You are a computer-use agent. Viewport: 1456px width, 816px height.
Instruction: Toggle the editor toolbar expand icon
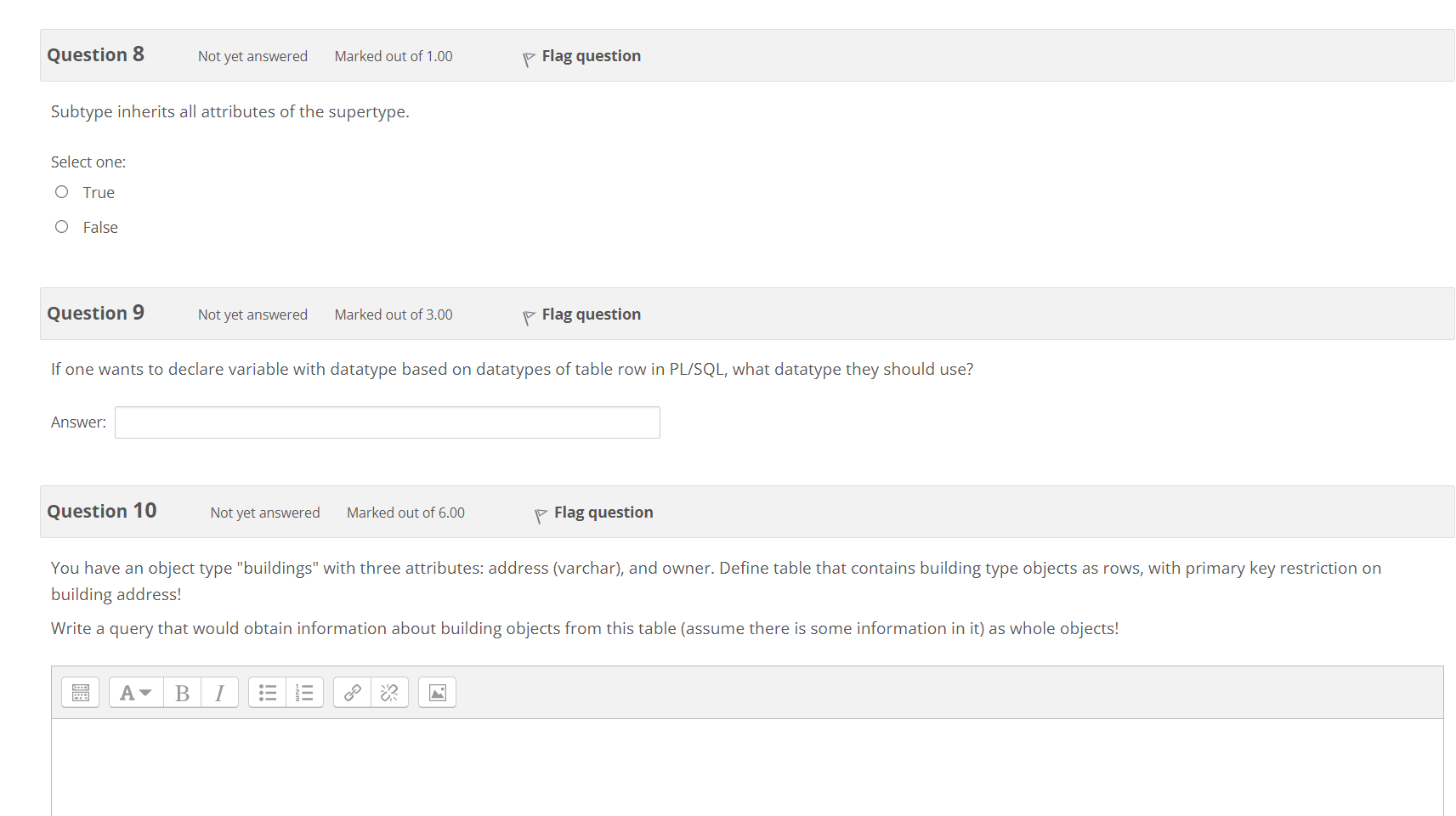tap(81, 693)
